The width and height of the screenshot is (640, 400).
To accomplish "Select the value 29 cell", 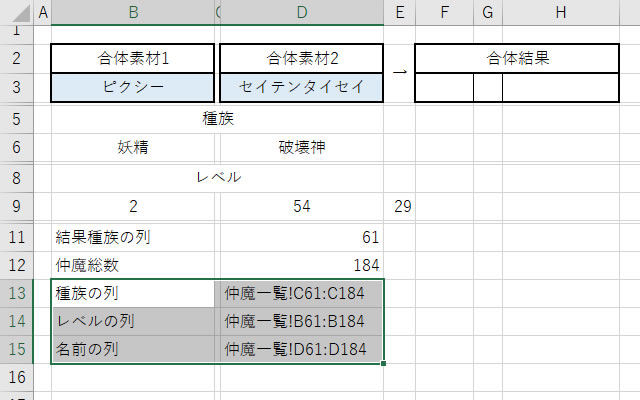I will (x=400, y=206).
